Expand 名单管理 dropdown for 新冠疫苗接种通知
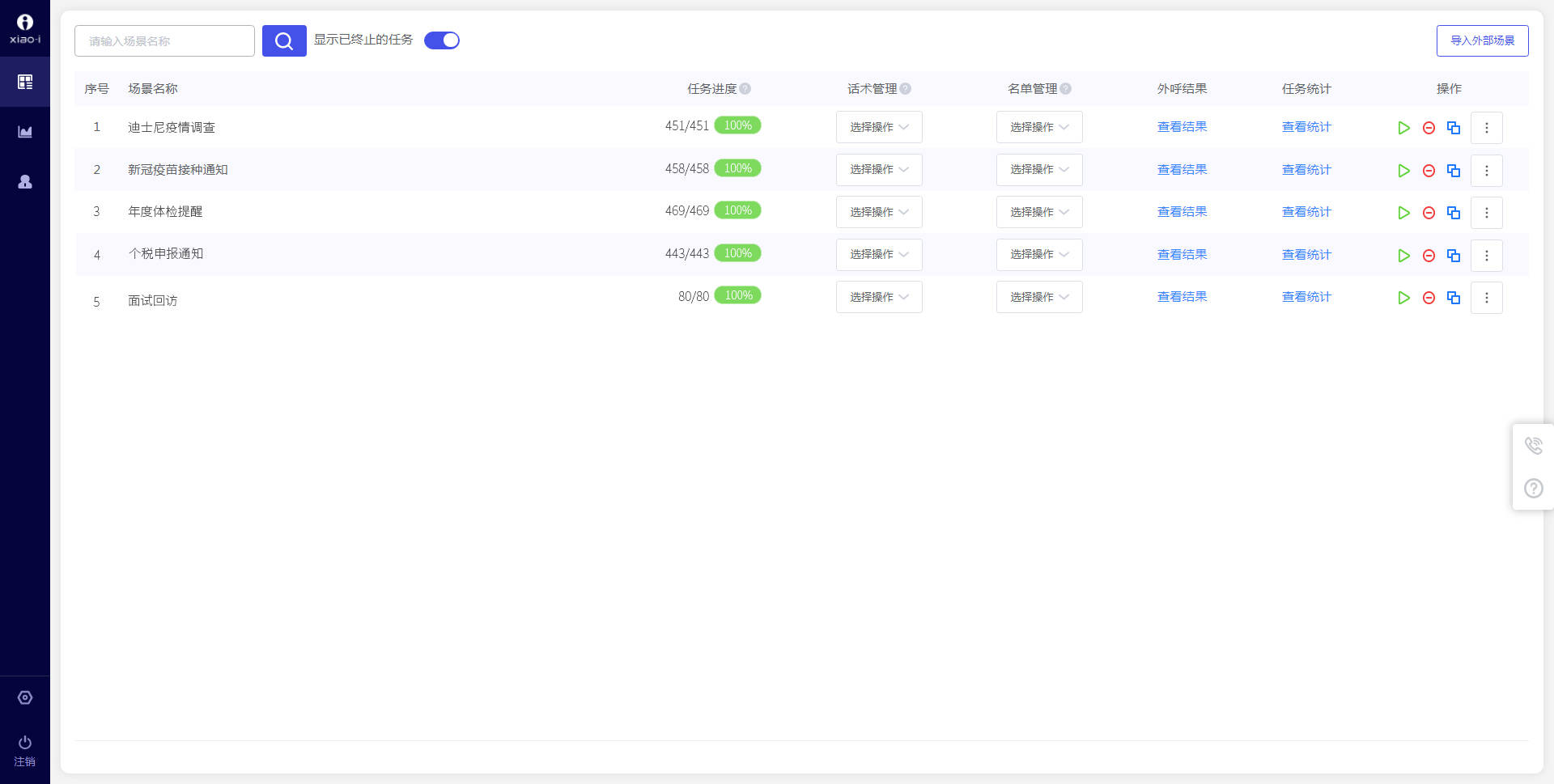The image size is (1554, 784). pos(1039,170)
